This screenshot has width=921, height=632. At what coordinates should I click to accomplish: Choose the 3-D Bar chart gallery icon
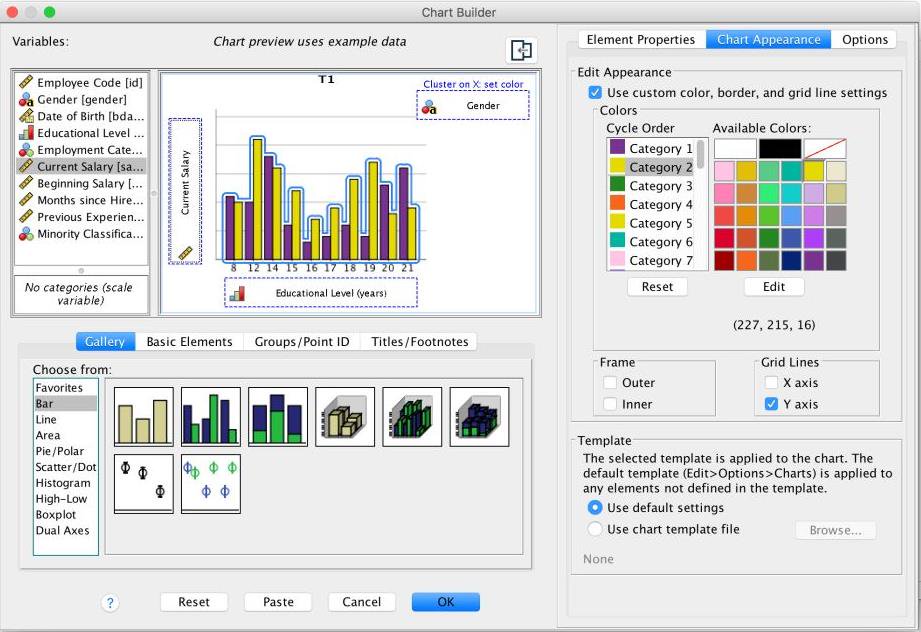click(x=344, y=416)
